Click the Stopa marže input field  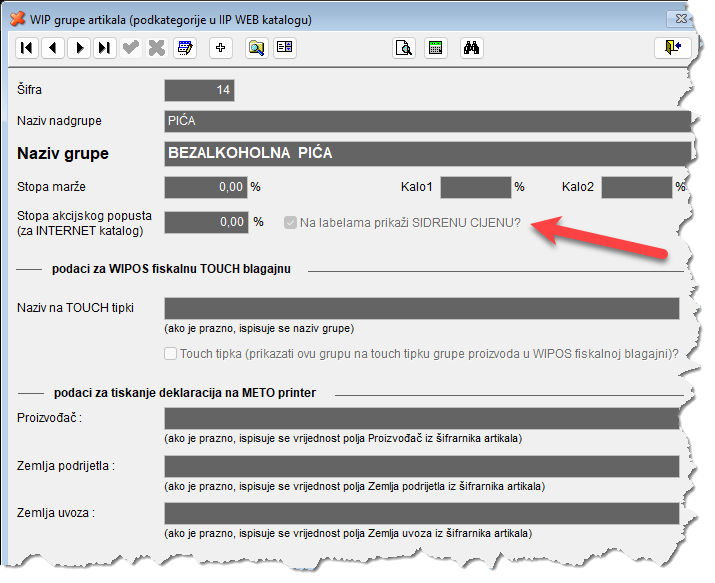pyautogui.click(x=205, y=187)
